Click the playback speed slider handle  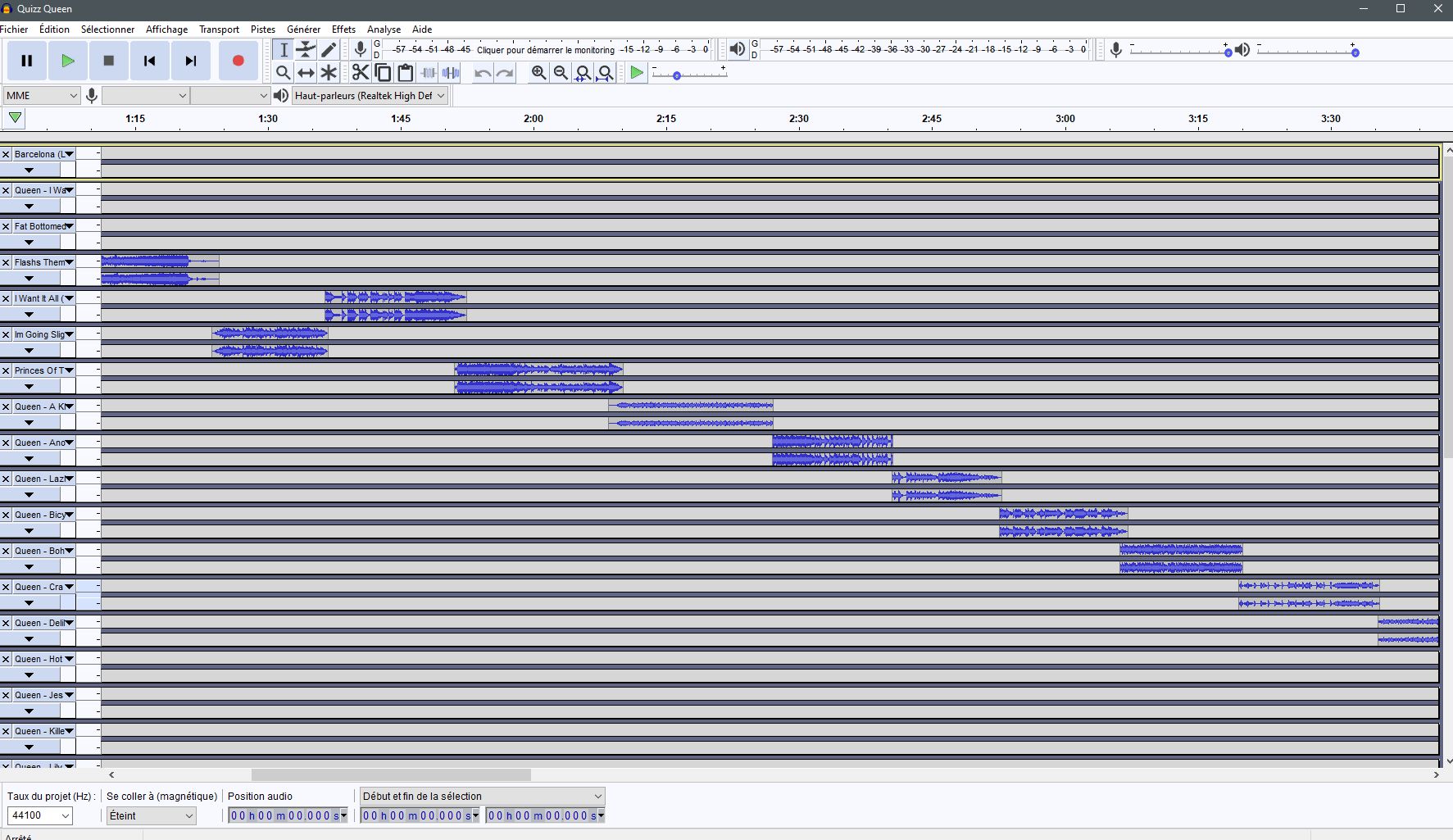[x=677, y=76]
